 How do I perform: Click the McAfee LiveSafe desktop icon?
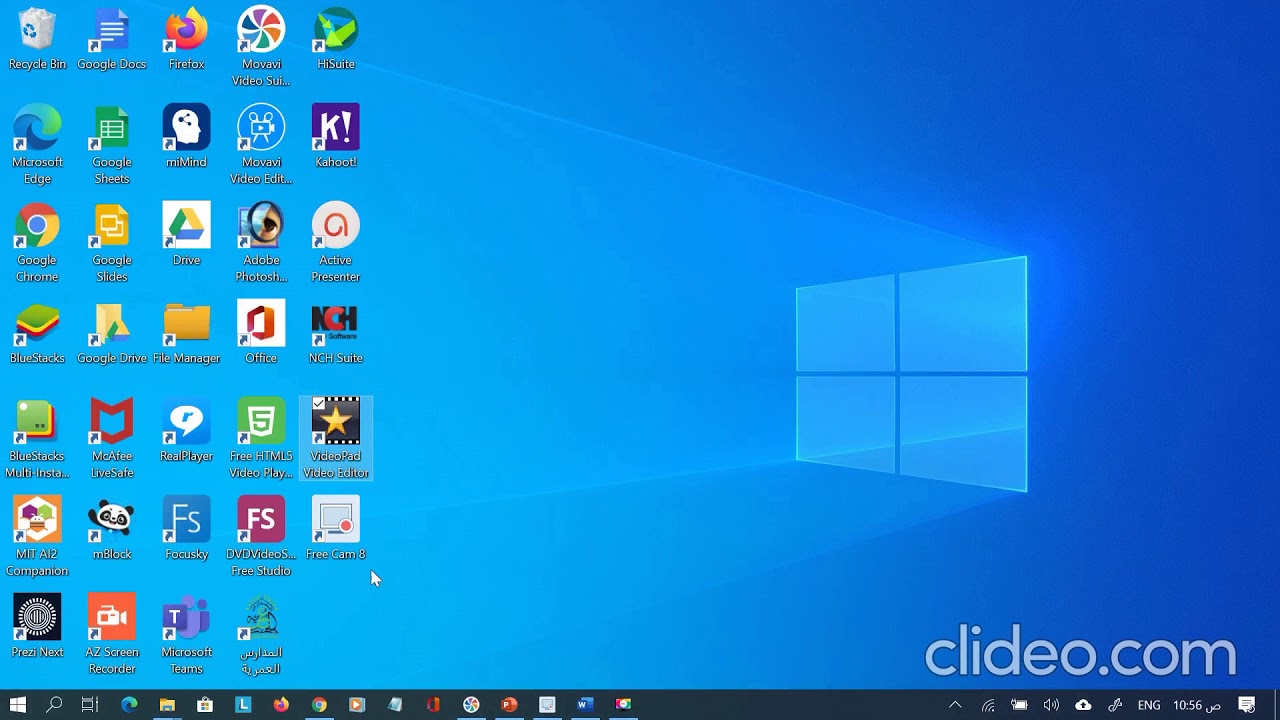[x=111, y=438]
